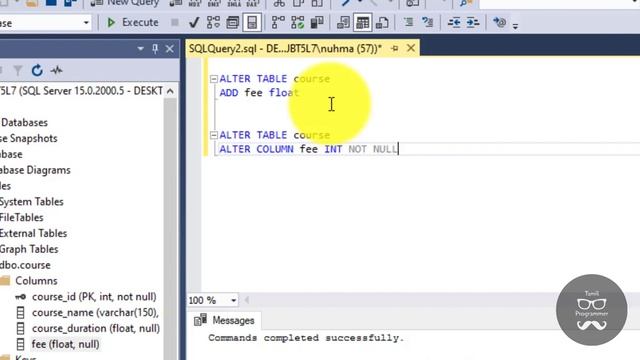Toggle the IntelliSense Enabled button

point(252,22)
